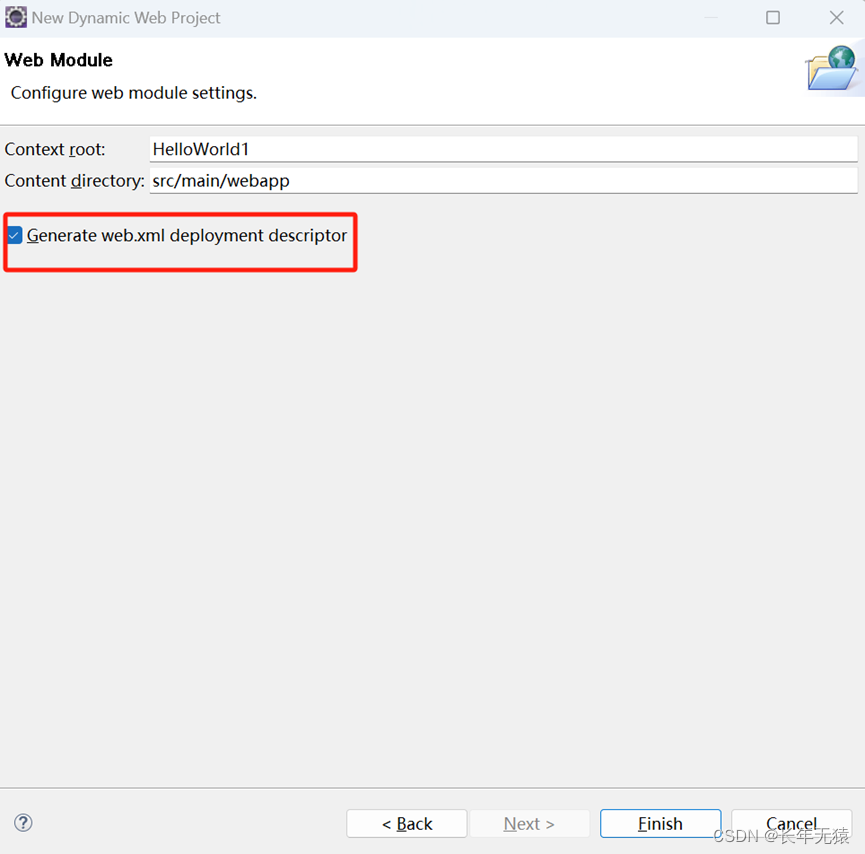Image resolution: width=865 pixels, height=854 pixels.
Task: Click 'Configure web module settings.' description text
Action: pos(134,93)
